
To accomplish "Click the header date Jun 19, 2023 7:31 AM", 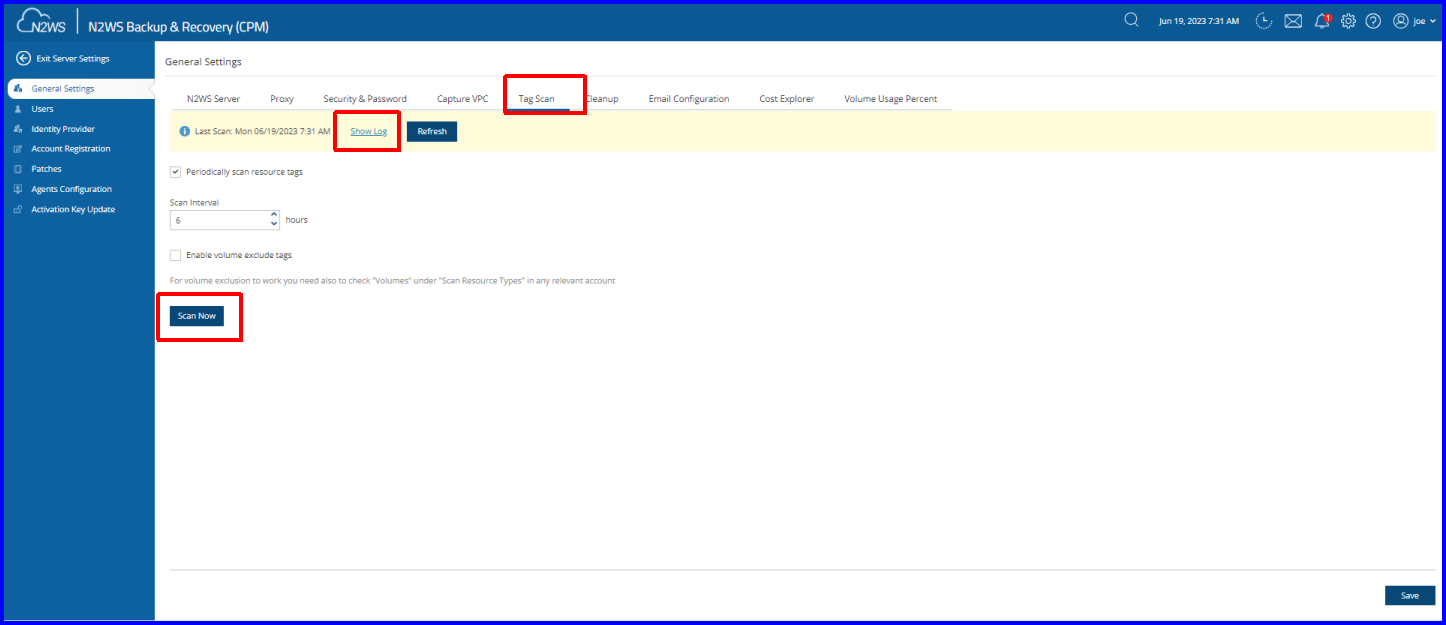I will pos(1198,21).
